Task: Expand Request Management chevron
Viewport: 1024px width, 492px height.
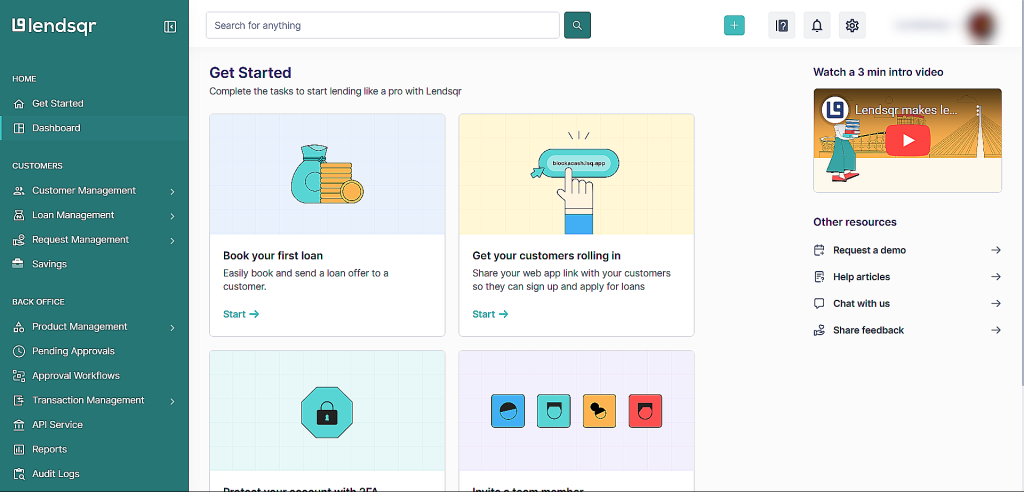Action: tap(172, 240)
